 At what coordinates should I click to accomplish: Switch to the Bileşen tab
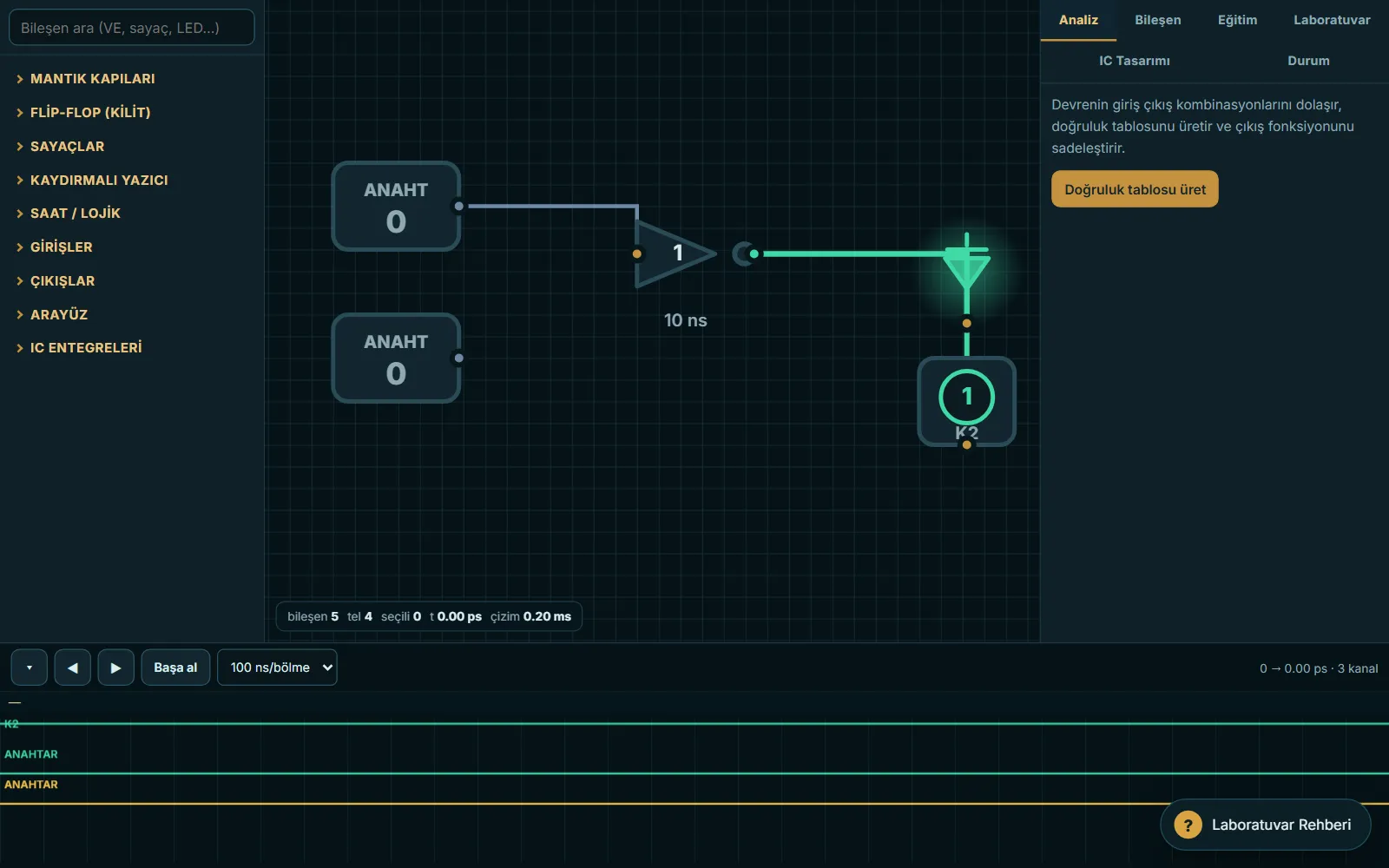pos(1158,20)
